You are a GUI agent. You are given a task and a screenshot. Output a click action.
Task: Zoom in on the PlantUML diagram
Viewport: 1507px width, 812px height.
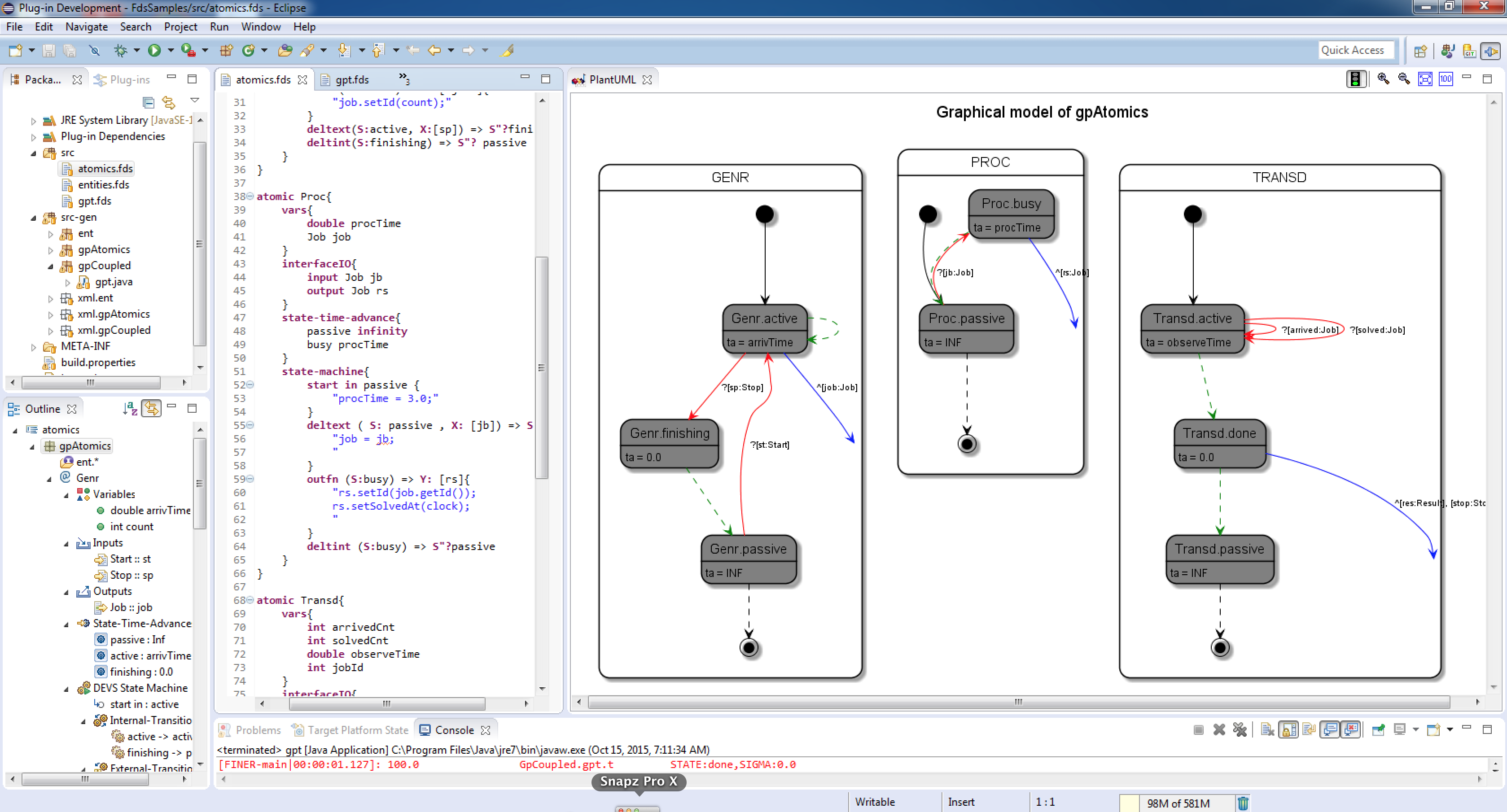coord(1384,79)
